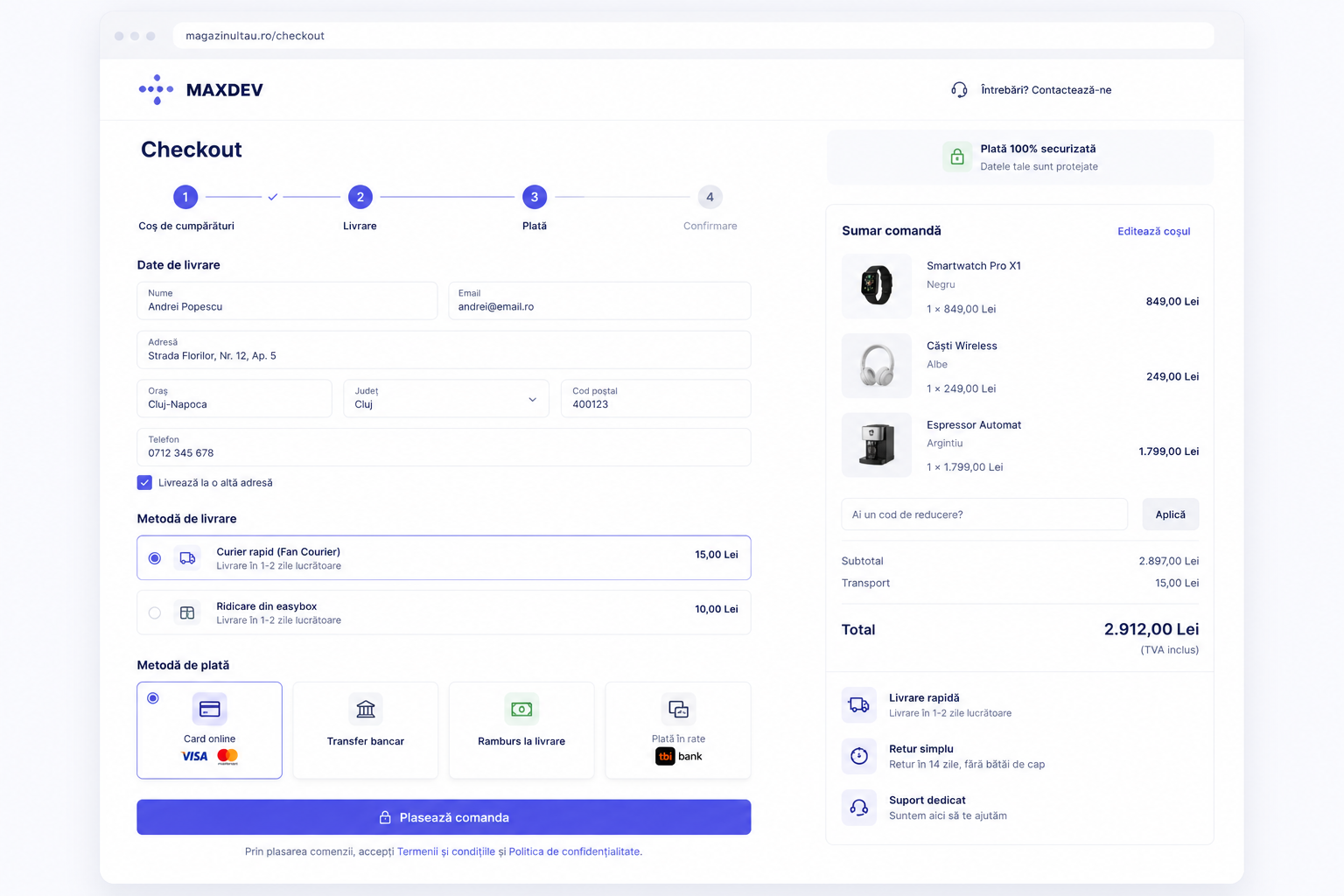The image size is (1344, 896).
Task: Click the MAXDEV brand name text
Action: coord(225,90)
